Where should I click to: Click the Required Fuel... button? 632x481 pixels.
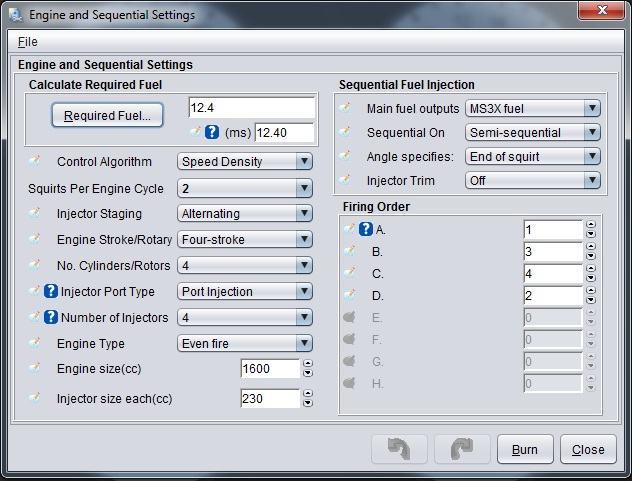107,115
